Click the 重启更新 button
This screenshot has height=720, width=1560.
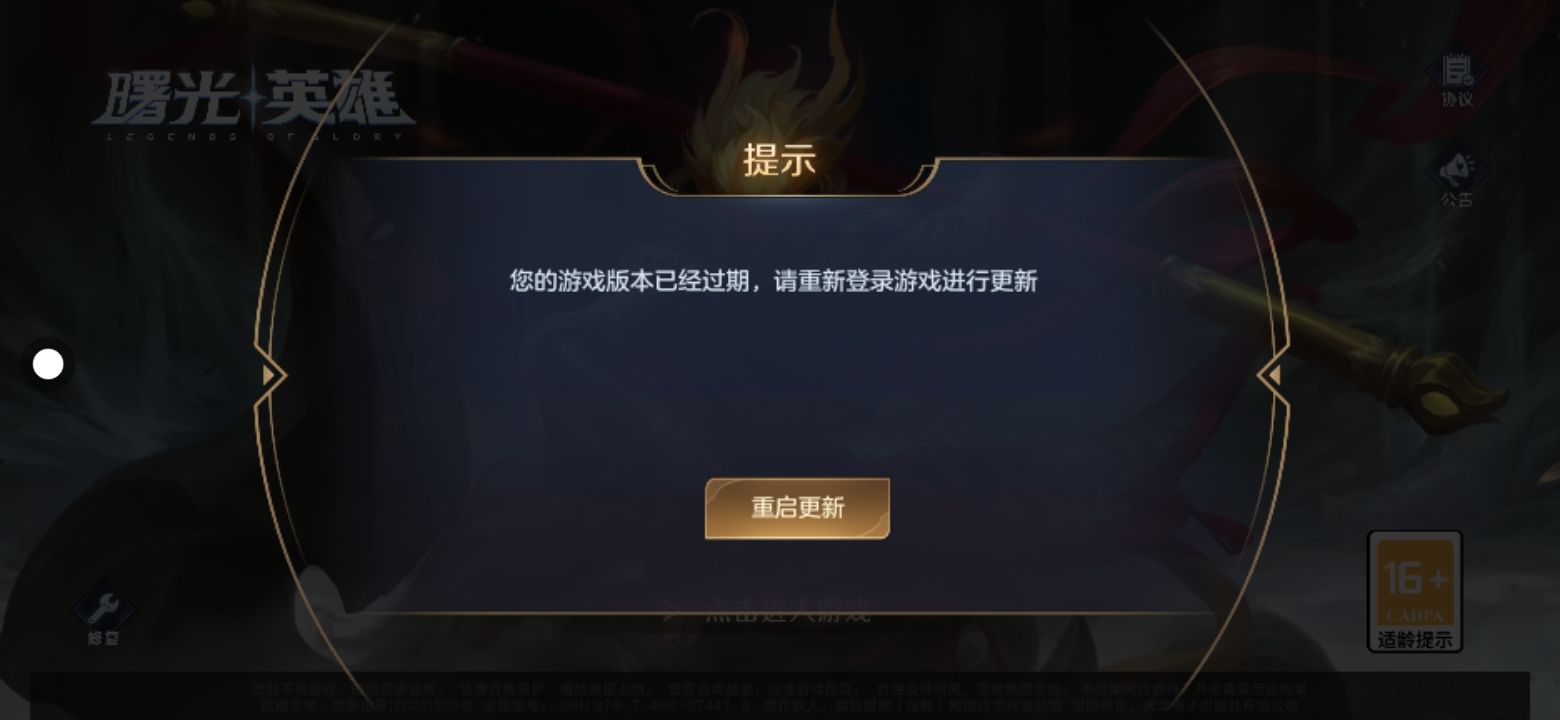coord(797,509)
